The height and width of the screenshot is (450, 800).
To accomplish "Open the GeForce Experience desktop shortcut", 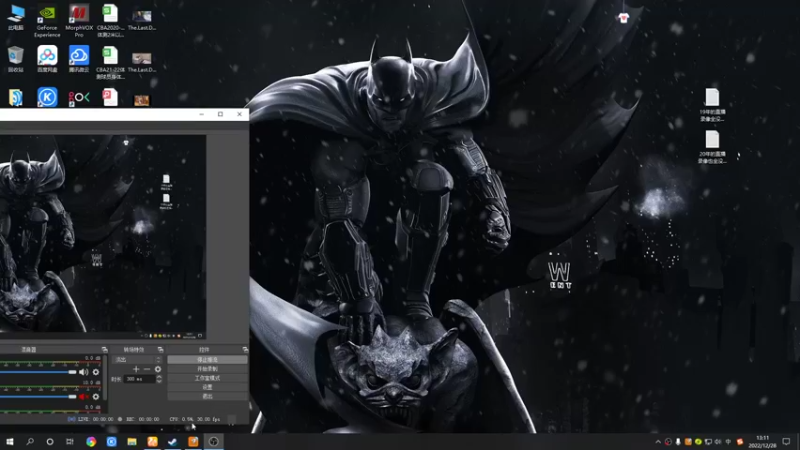I will point(47,20).
